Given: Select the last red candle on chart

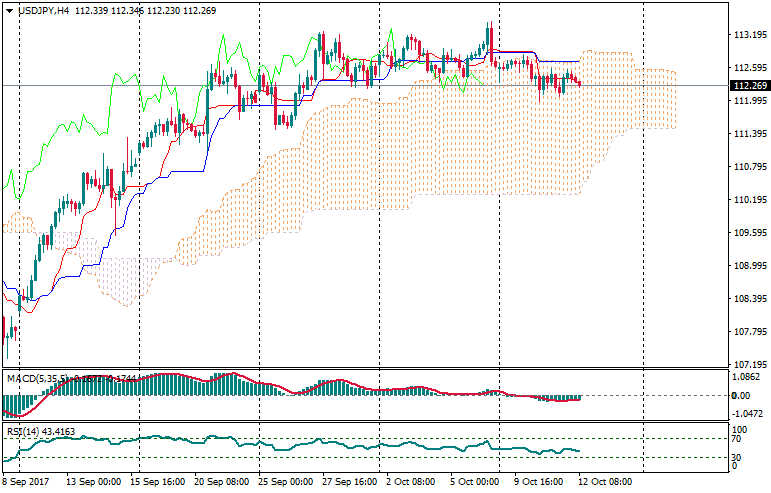Looking at the screenshot, I should 579,83.
